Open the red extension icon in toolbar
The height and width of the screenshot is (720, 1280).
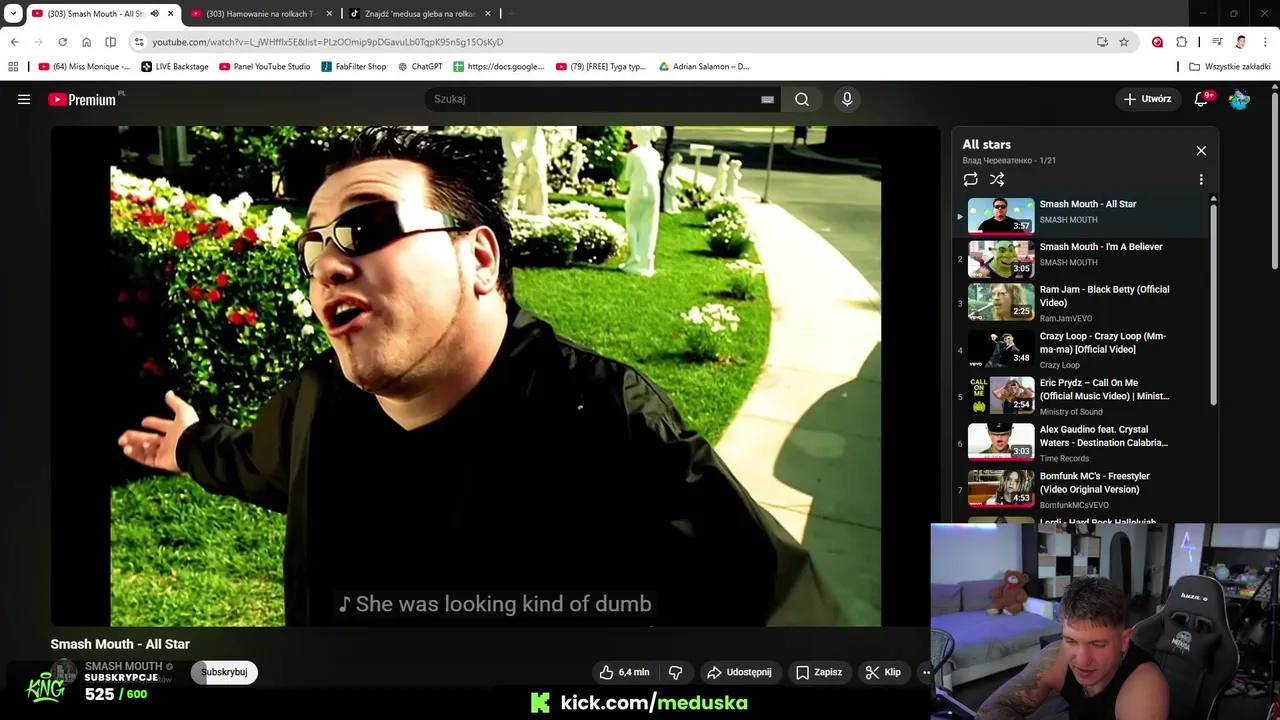coord(1157,42)
